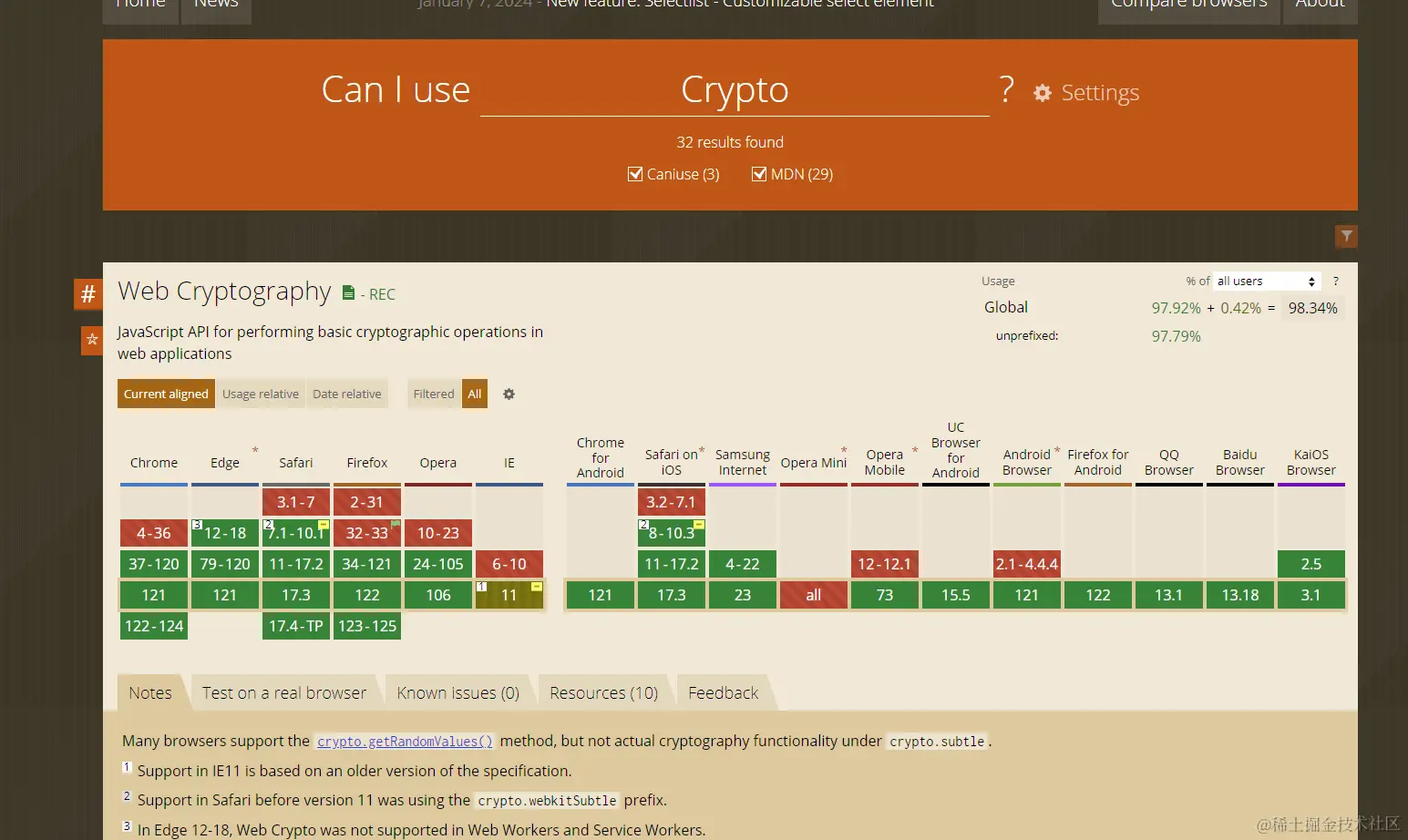Click Safari on iOS 8-10.3 cell

pyautogui.click(x=672, y=533)
